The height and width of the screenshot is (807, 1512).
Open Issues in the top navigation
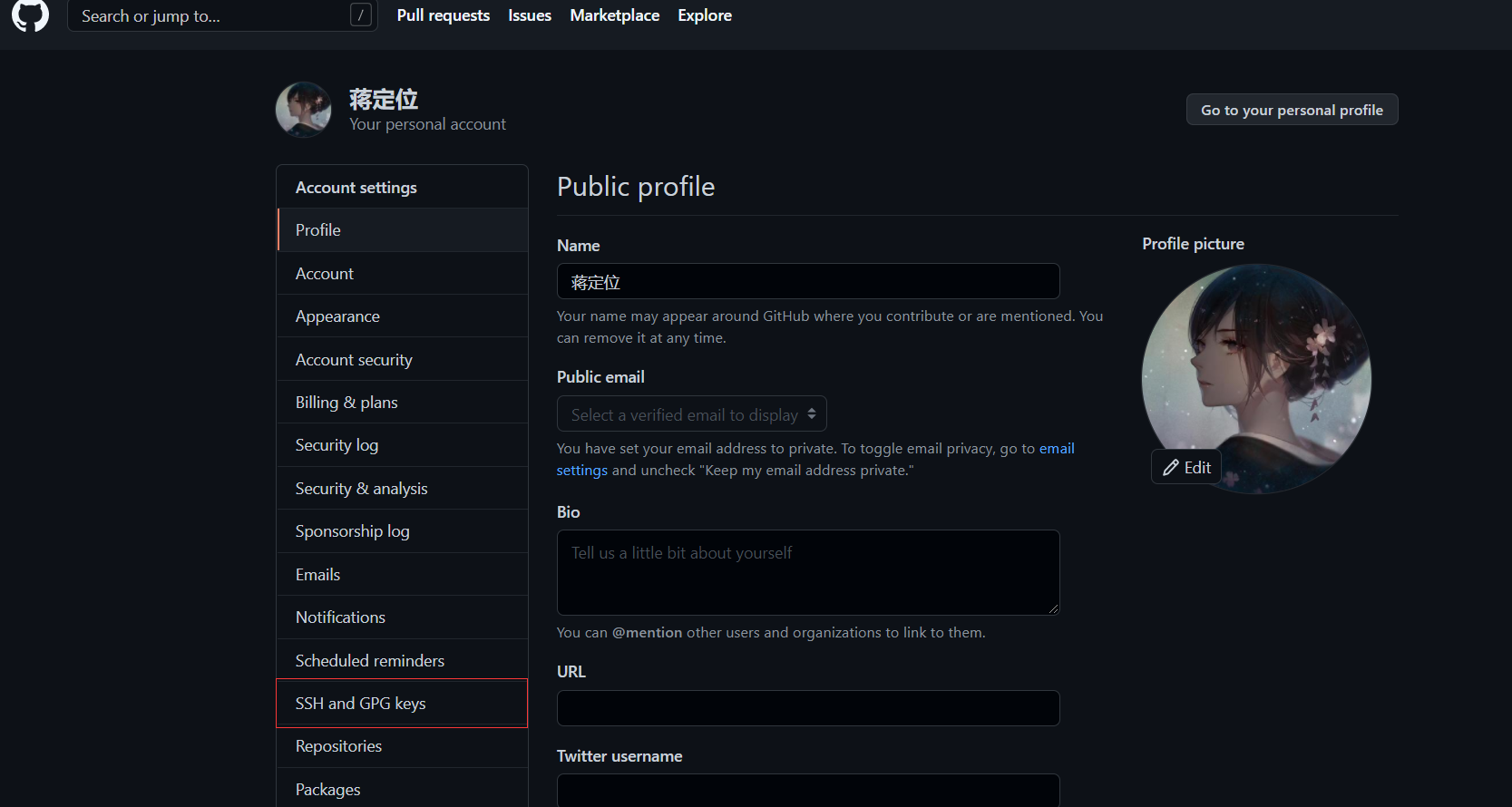point(530,15)
